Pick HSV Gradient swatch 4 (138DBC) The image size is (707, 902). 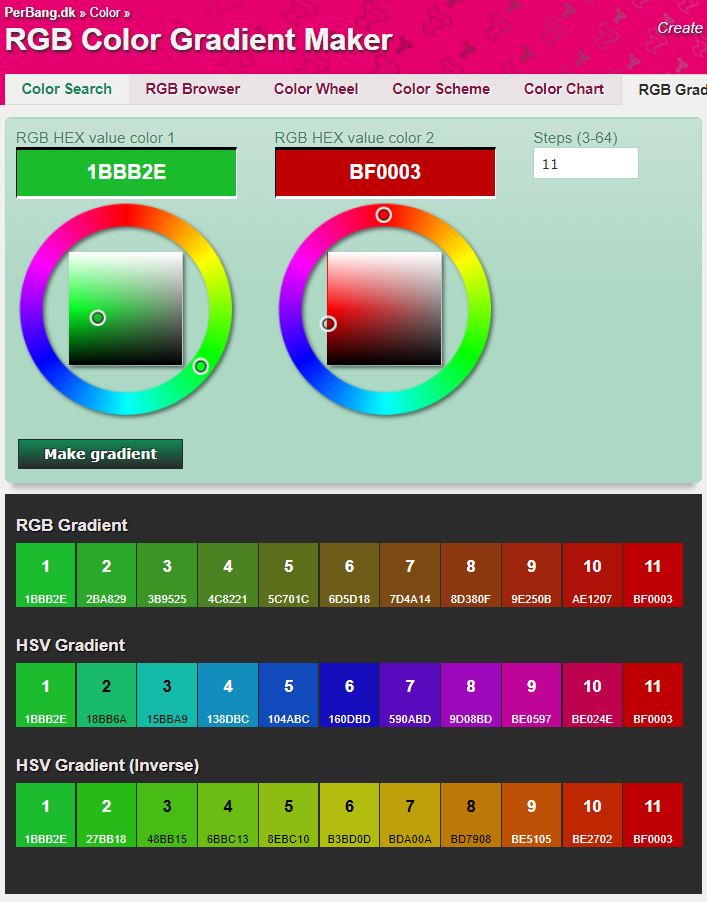pos(228,696)
